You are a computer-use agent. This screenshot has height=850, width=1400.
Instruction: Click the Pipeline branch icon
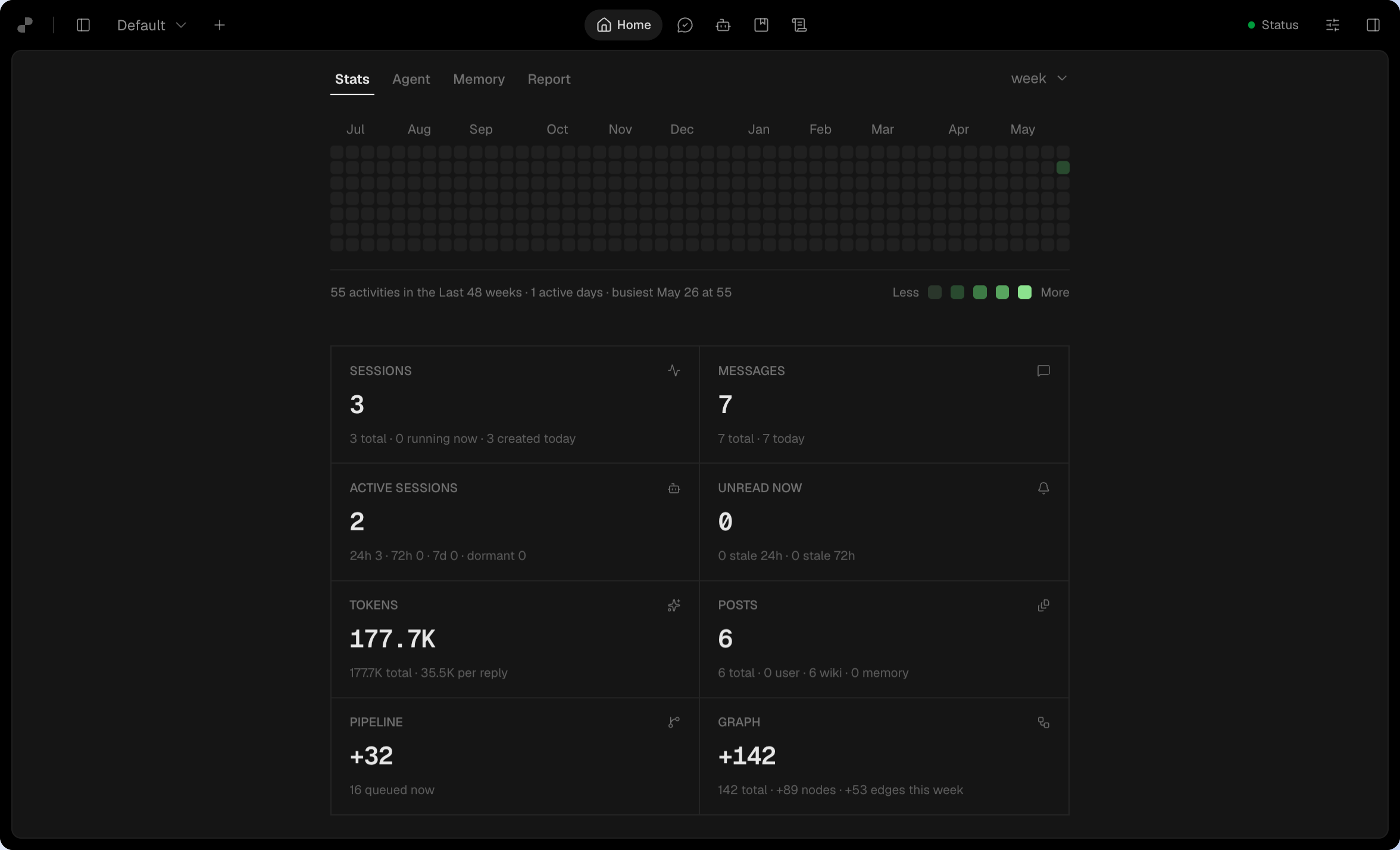click(674, 722)
